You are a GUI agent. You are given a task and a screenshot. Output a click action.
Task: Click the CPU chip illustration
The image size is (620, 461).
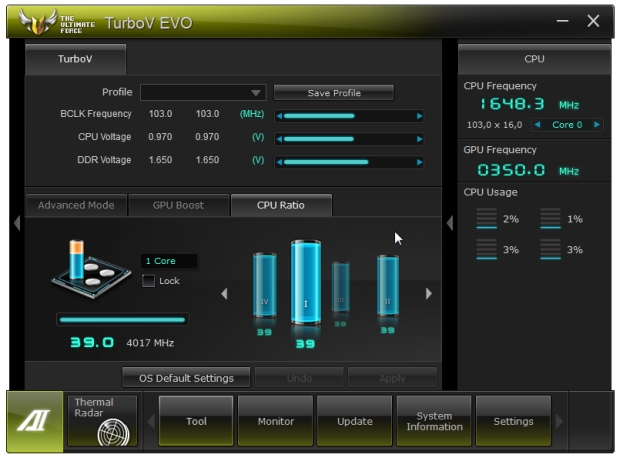91,269
